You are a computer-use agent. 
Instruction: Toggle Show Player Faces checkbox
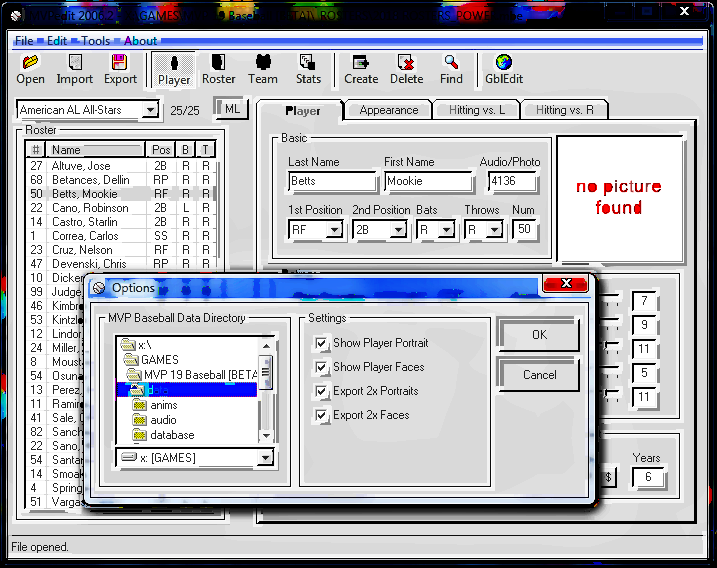tap(321, 367)
